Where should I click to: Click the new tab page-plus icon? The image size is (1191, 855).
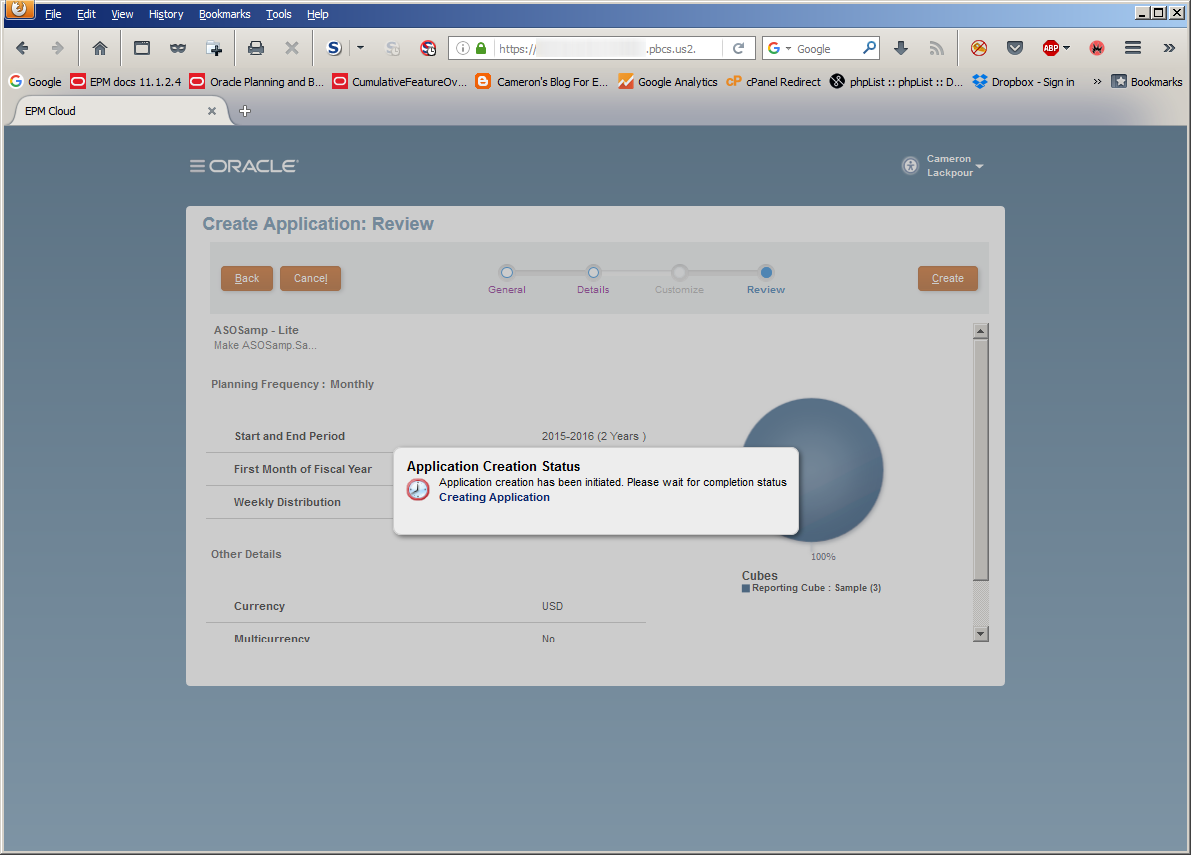coord(214,48)
